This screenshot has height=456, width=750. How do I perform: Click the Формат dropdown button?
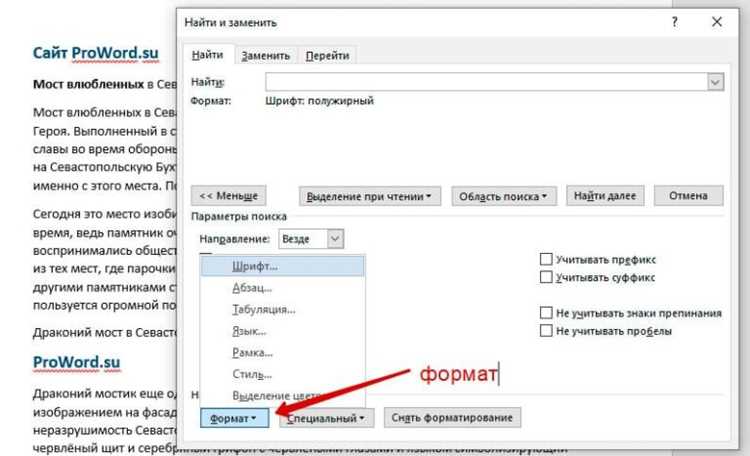pyautogui.click(x=234, y=418)
